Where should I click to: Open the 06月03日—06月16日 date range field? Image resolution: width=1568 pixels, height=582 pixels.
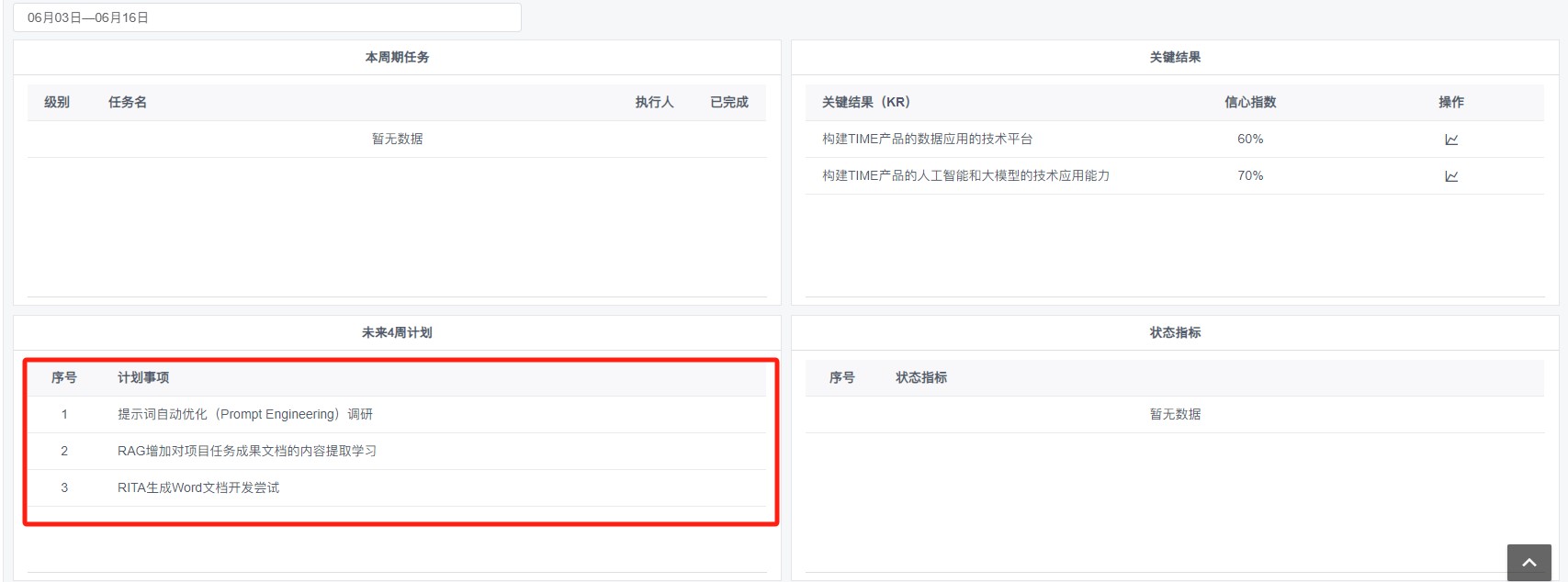[267, 17]
